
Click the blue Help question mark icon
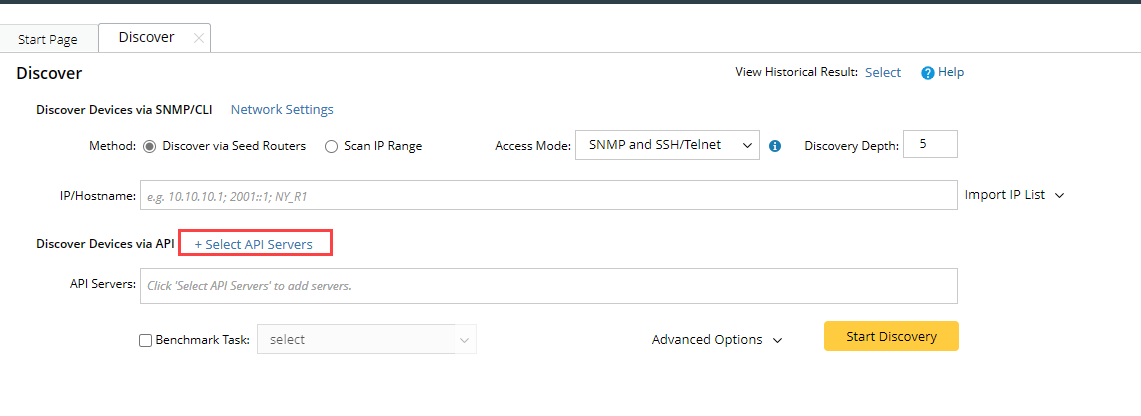[x=927, y=73]
